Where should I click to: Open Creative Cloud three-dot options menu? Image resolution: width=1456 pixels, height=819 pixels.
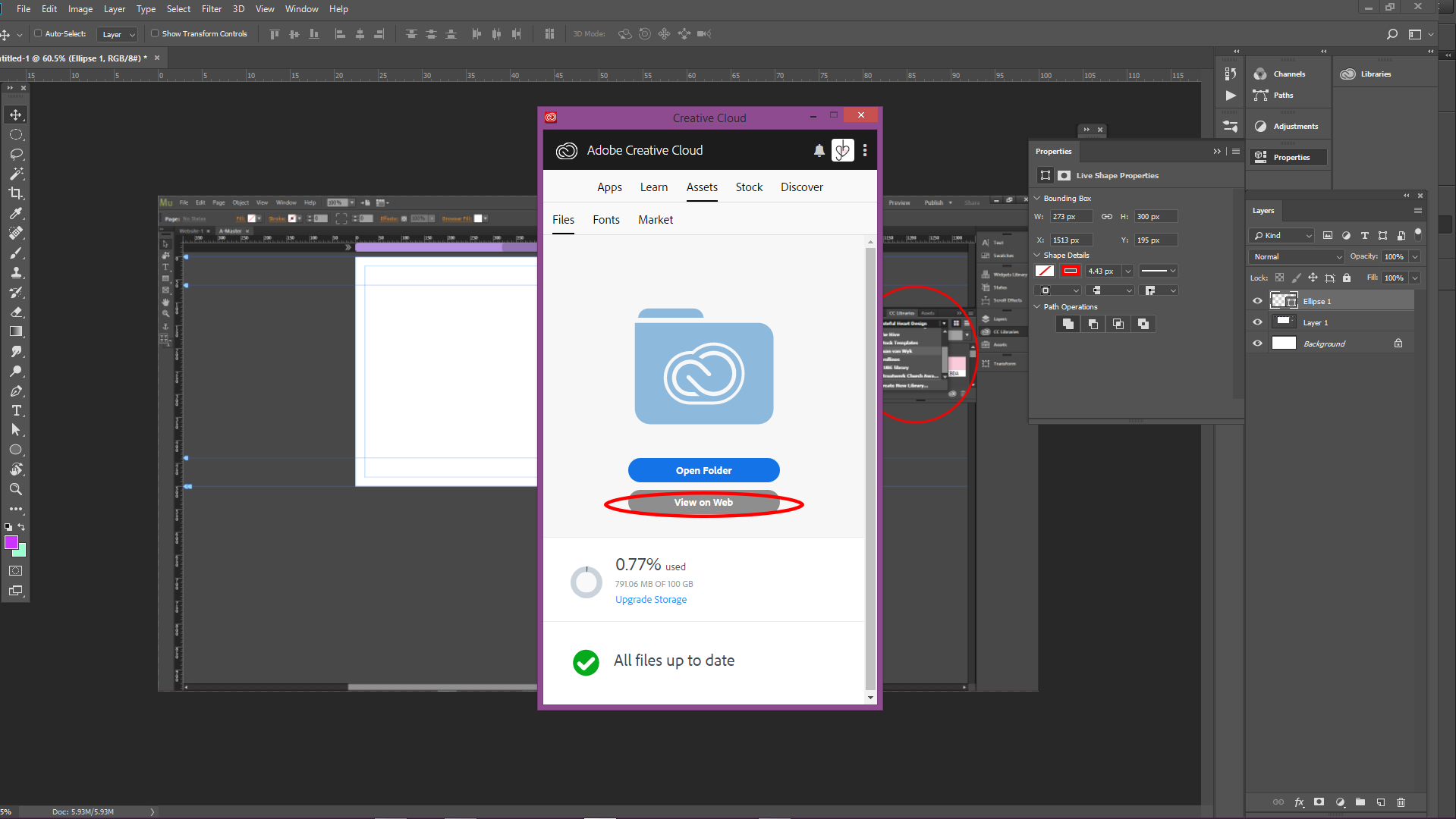coord(865,150)
